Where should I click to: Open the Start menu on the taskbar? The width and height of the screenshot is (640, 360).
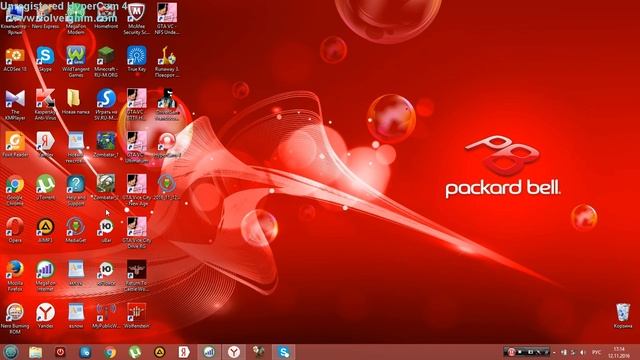click(11, 352)
